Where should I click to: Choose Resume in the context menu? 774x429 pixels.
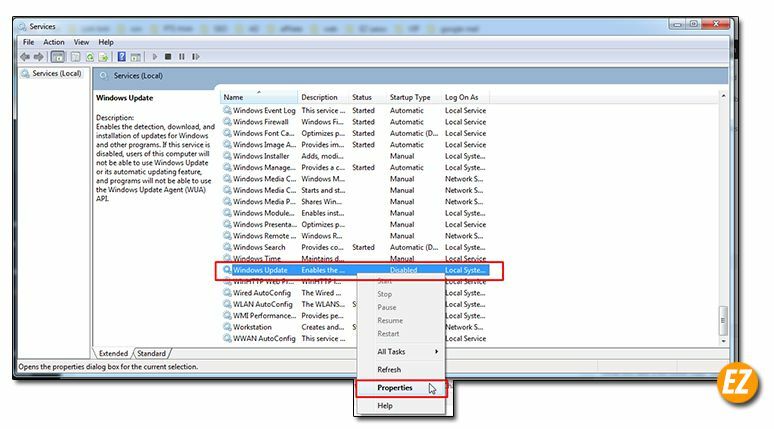401,320
